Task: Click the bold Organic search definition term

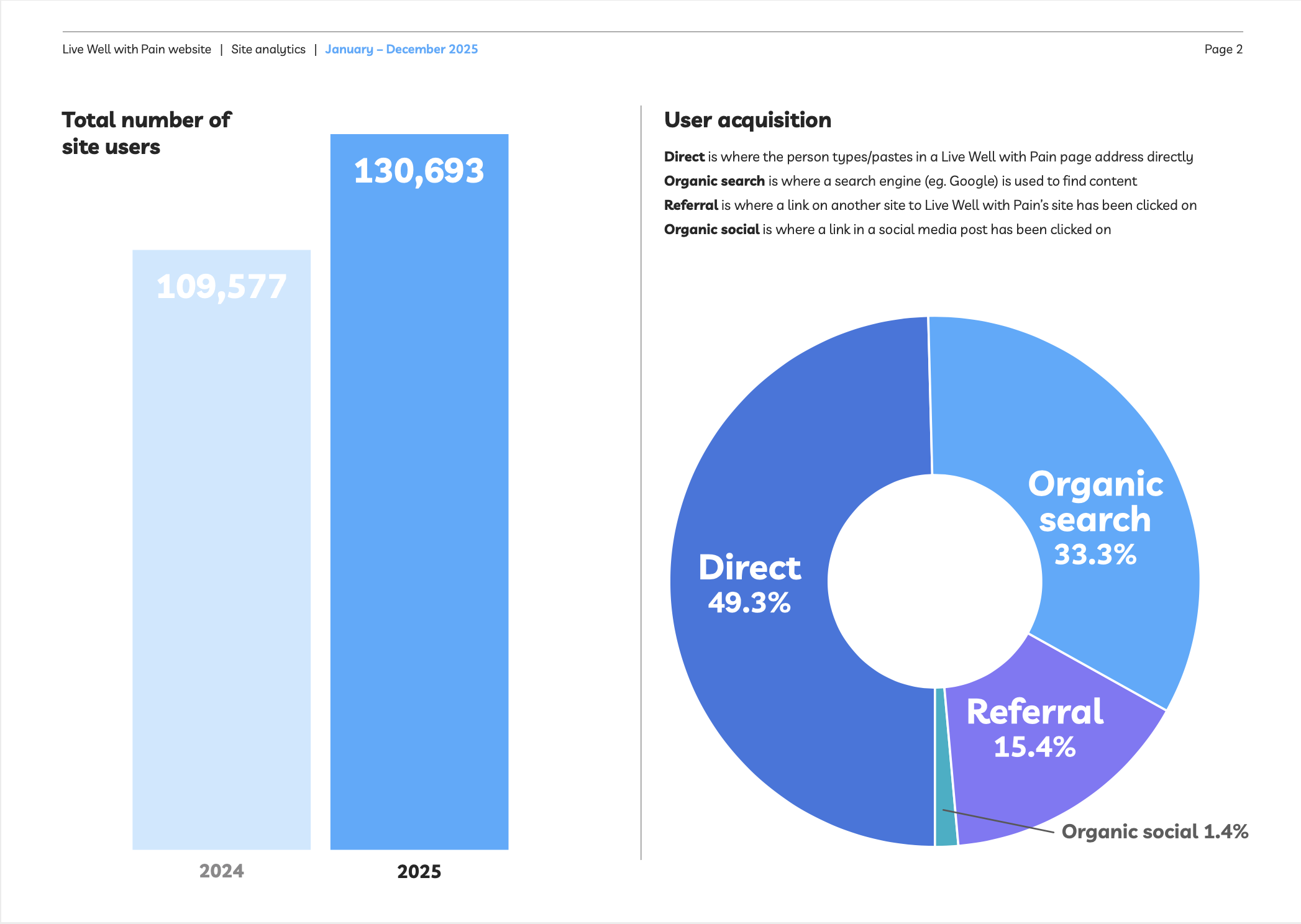Action: (714, 181)
